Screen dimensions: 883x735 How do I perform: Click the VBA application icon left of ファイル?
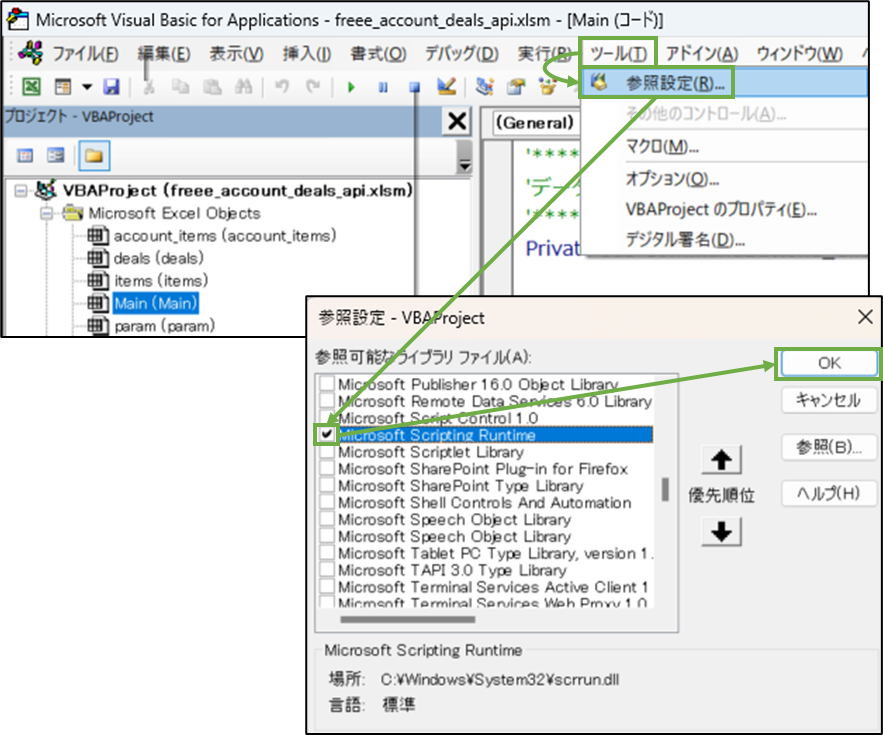click(30, 53)
